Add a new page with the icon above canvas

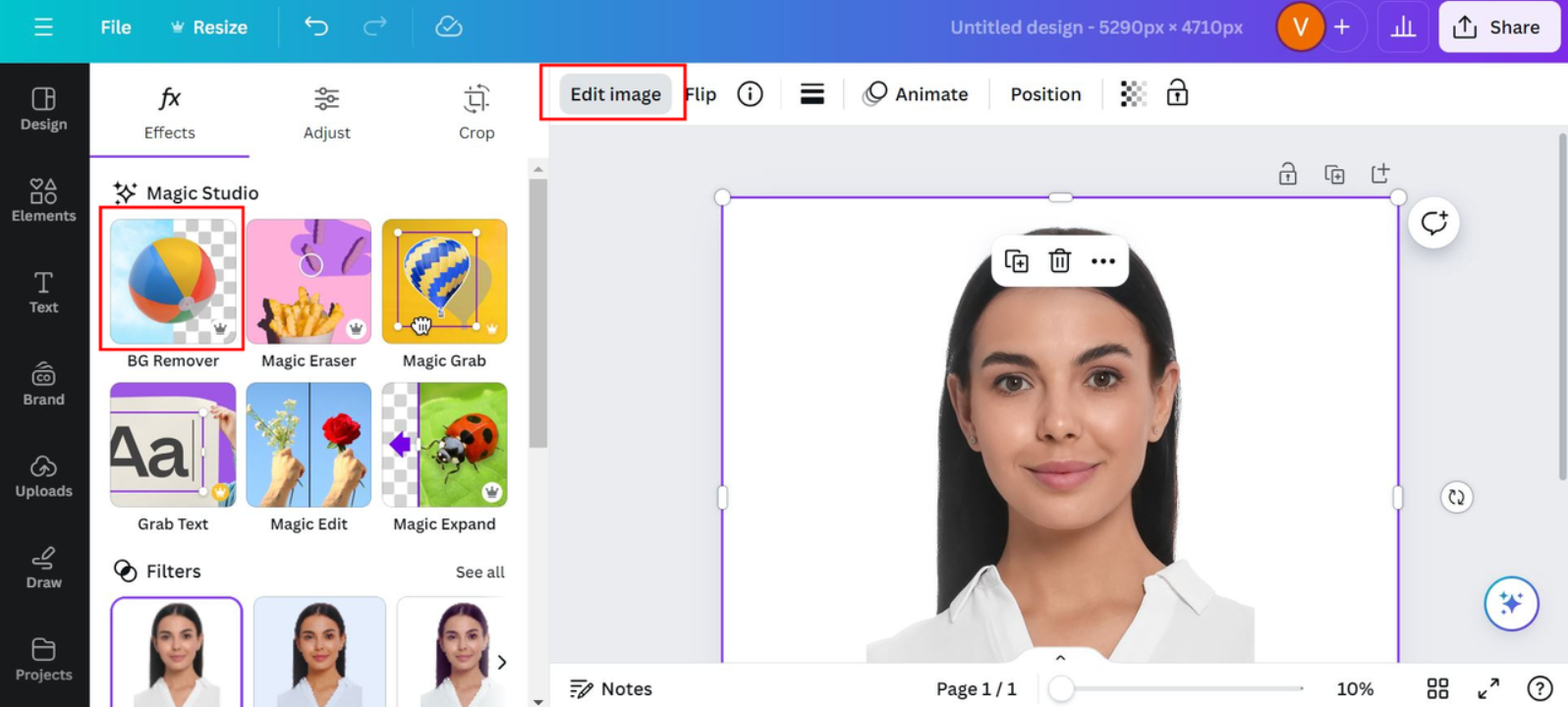pyautogui.click(x=1380, y=174)
